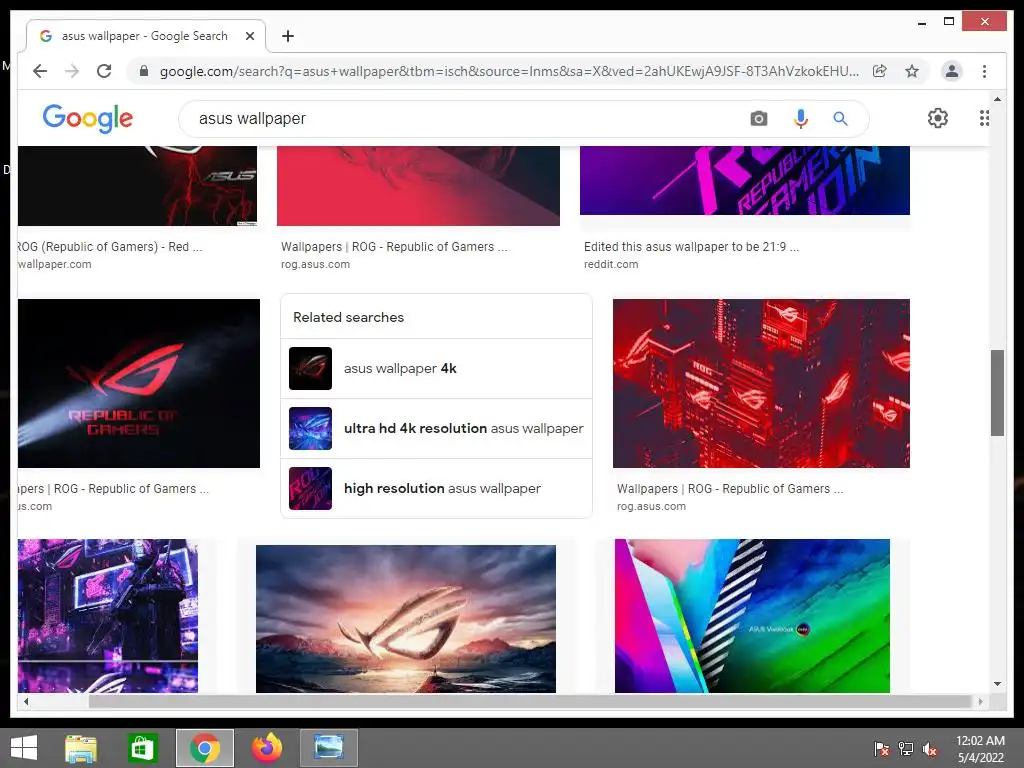Launch Firefox from the taskbar
The height and width of the screenshot is (768, 1024).
266,748
